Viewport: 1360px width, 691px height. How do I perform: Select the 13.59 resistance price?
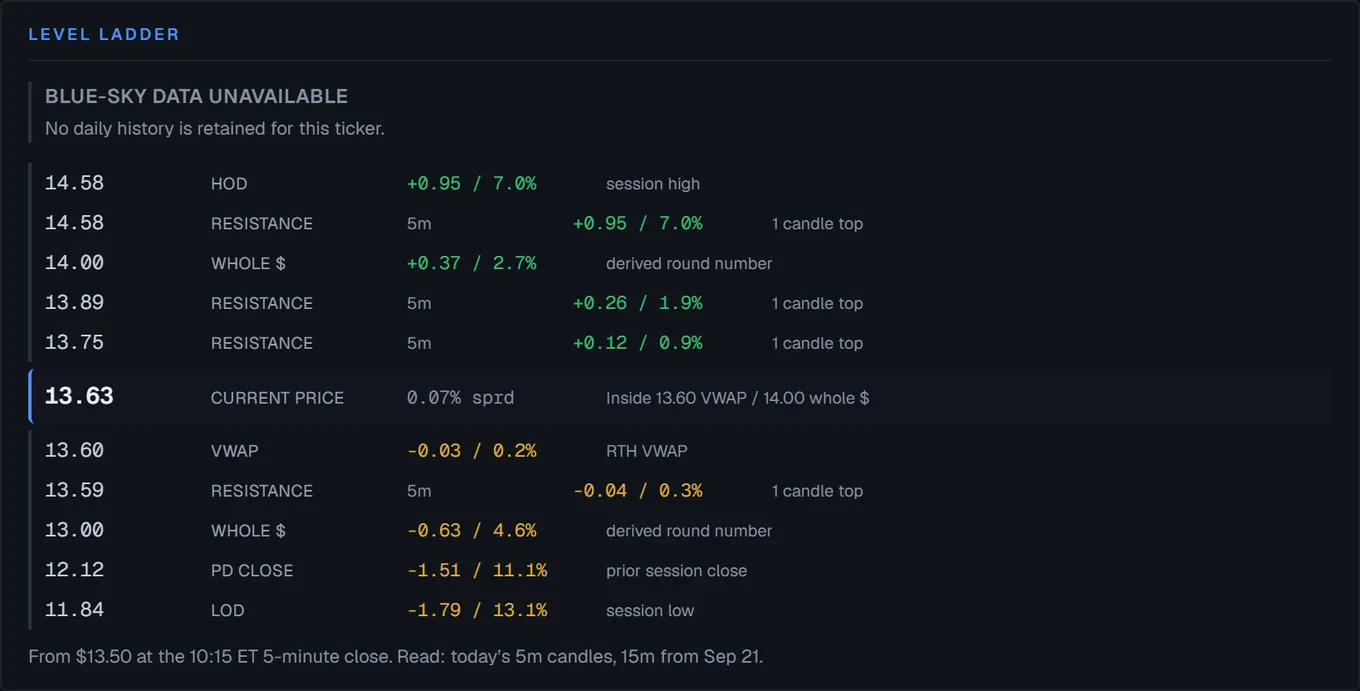coord(74,491)
